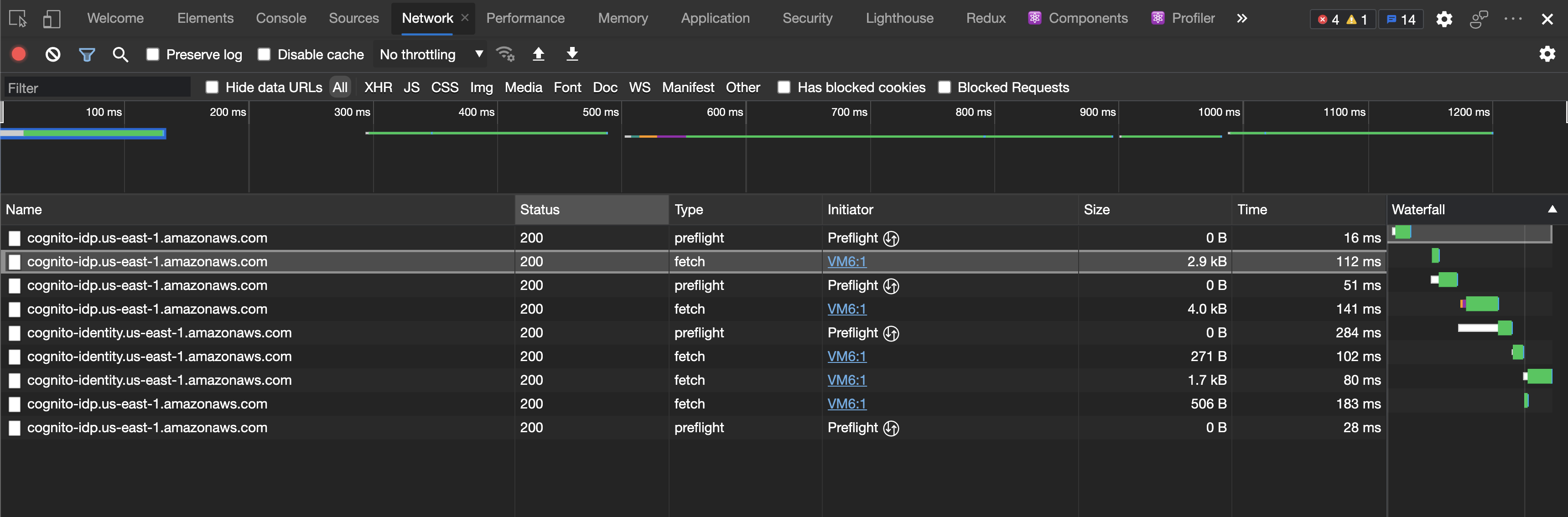Expand hidden panels via chevron arrows
The width and height of the screenshot is (1568, 517).
[1242, 18]
